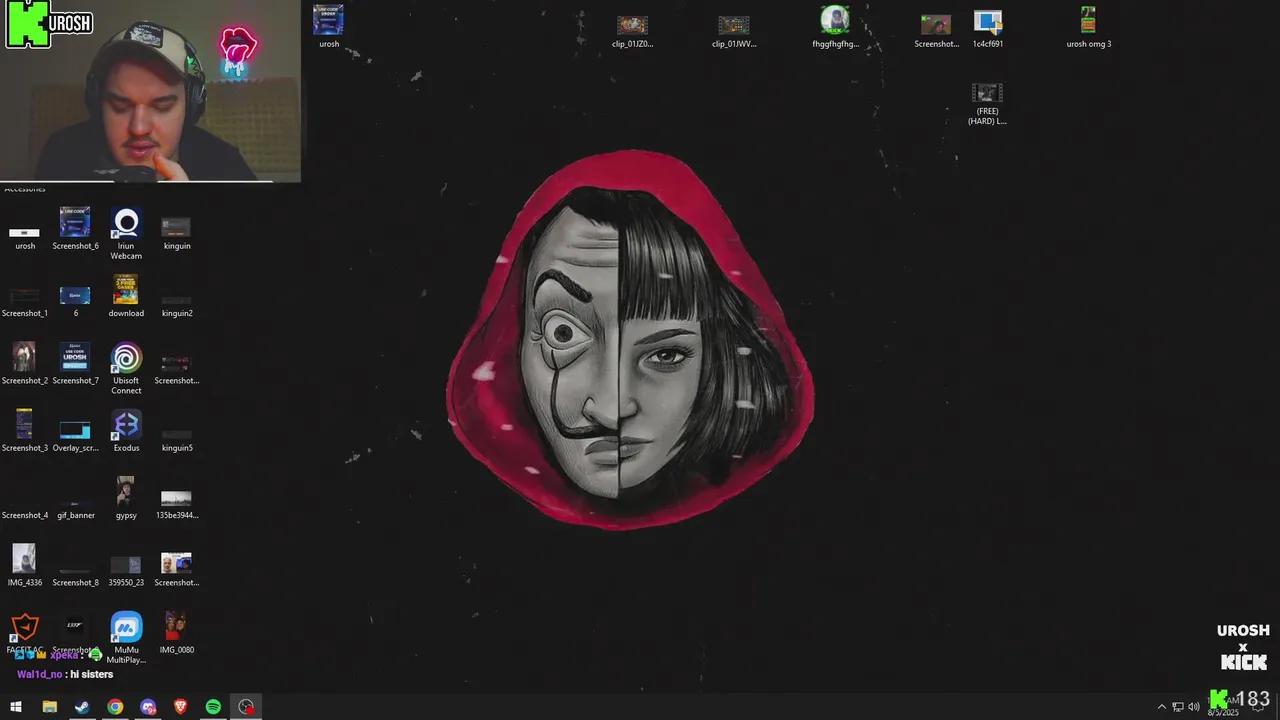This screenshot has width=1280, height=720.
Task: Select the urosh omg 3 file
Action: (1088, 27)
